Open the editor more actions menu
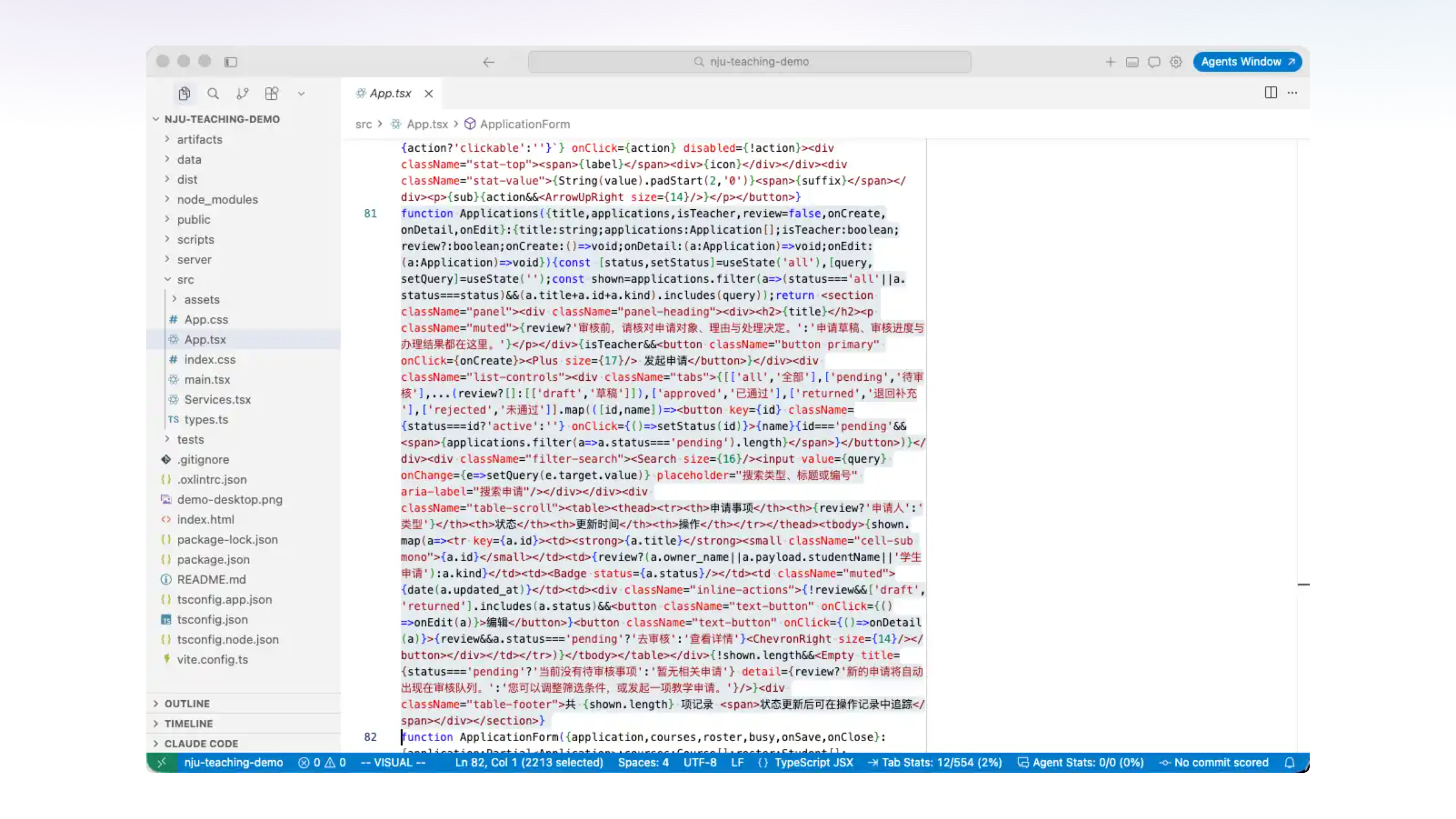The height and width of the screenshot is (819, 1456). 1293,93
